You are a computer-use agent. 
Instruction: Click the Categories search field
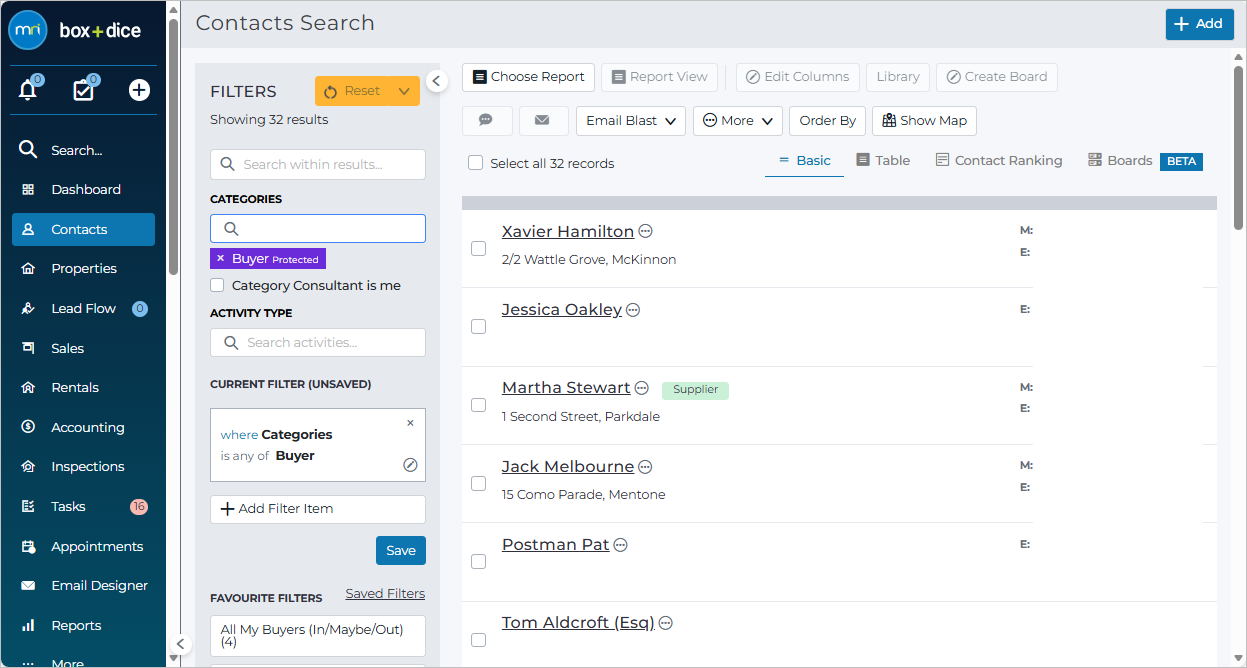pos(318,229)
